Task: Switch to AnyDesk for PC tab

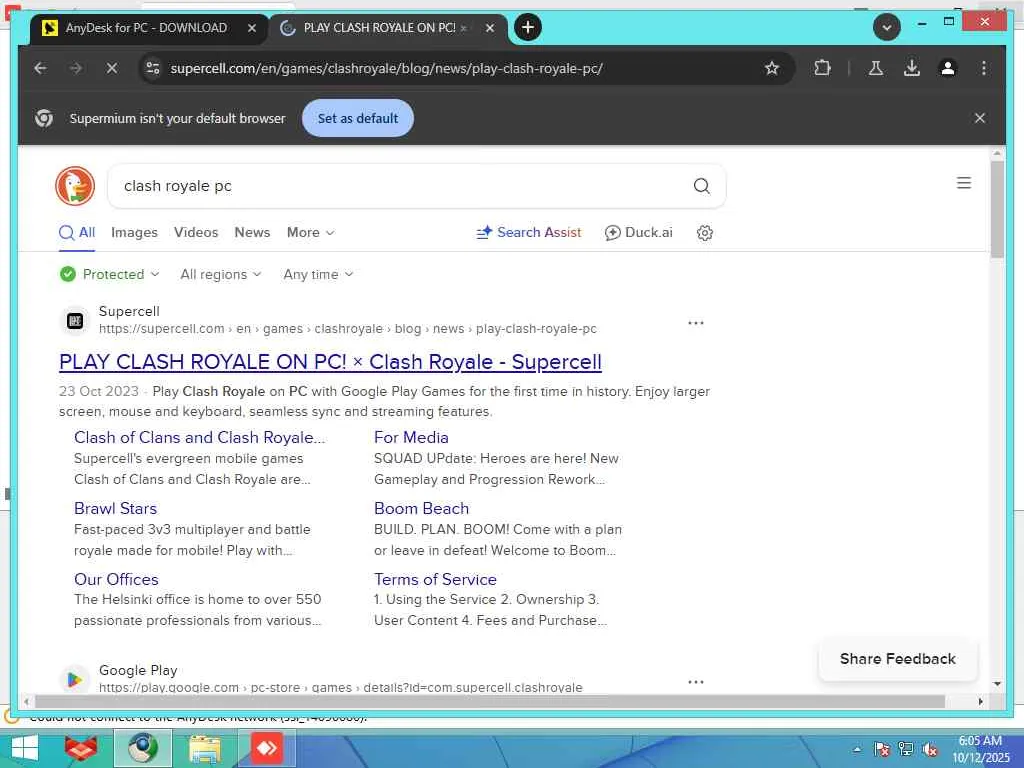Action: coord(146,28)
